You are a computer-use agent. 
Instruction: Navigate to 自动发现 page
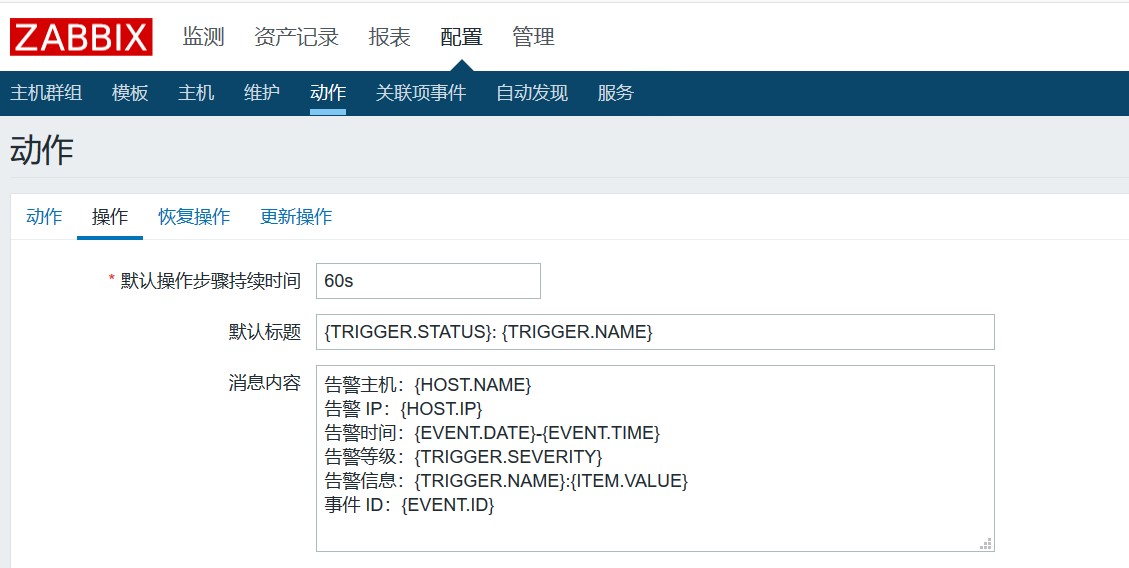coord(532,93)
